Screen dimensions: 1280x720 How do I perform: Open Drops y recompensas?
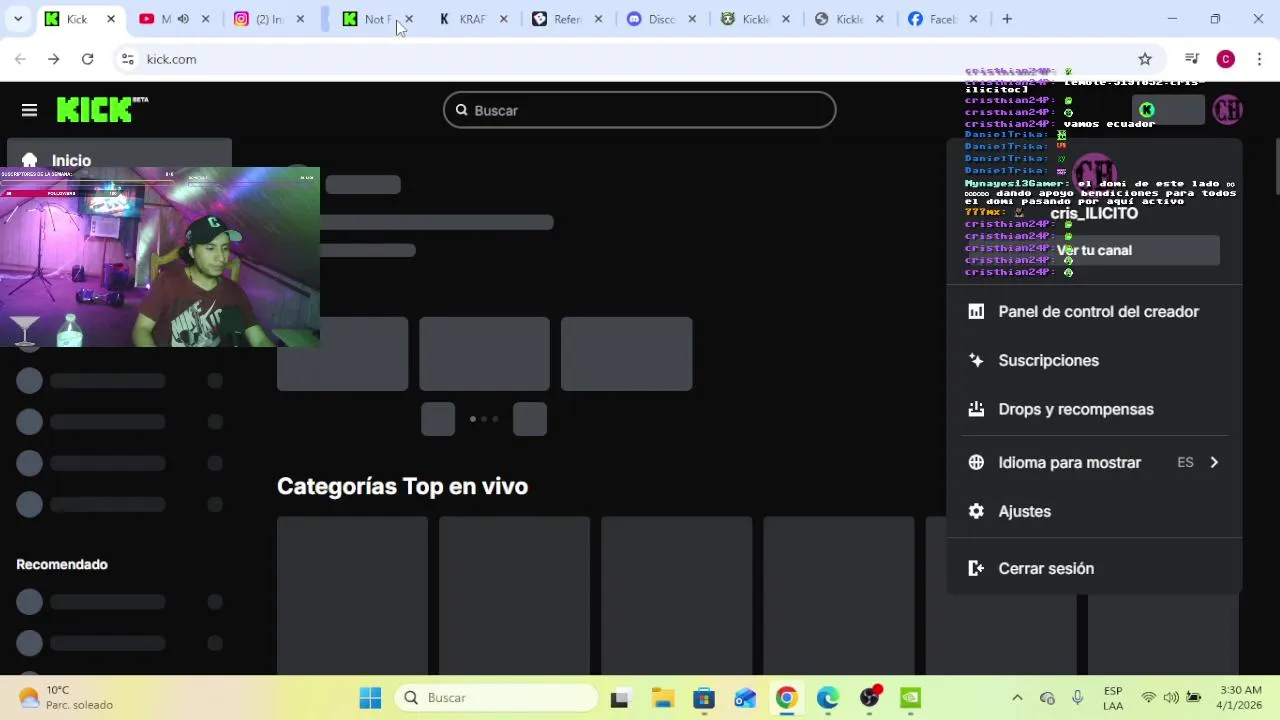coord(1094,410)
